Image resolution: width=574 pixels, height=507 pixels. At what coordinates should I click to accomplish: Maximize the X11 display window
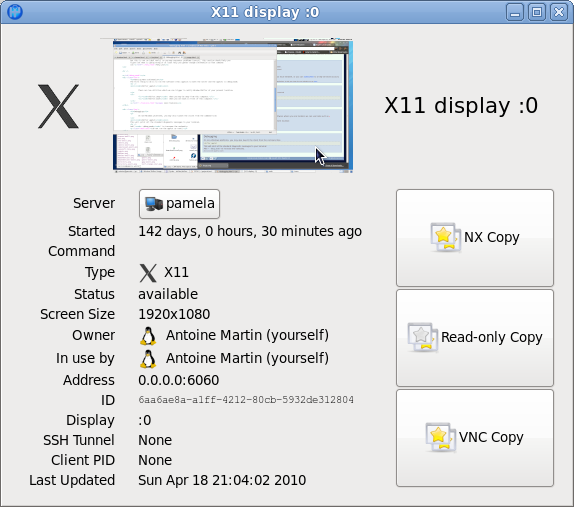537,12
